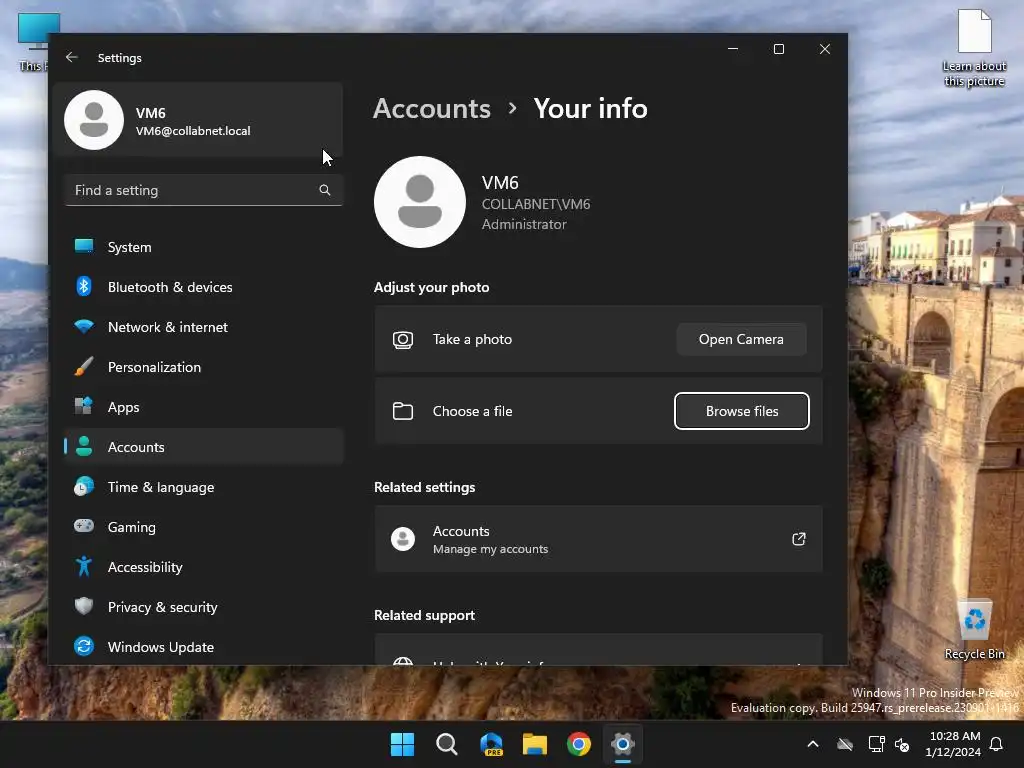Select the Recycle Bin desktop icon
Image resolution: width=1024 pixels, height=768 pixels.
tap(974, 629)
